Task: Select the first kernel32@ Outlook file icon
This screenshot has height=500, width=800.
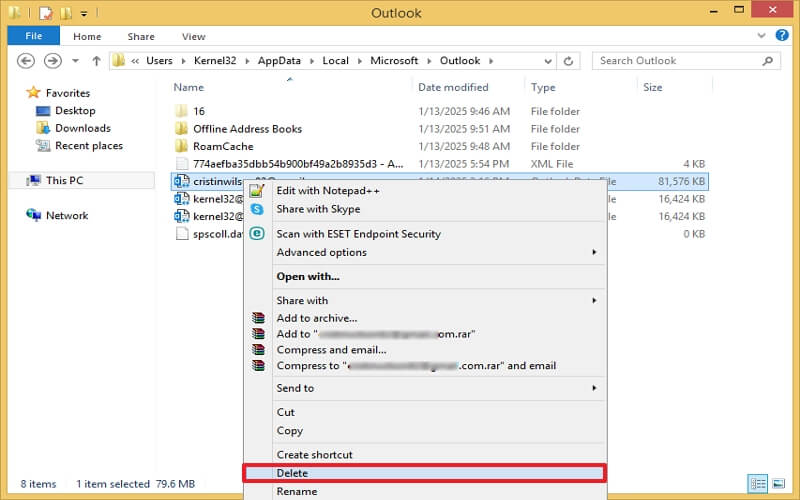Action: 182,199
